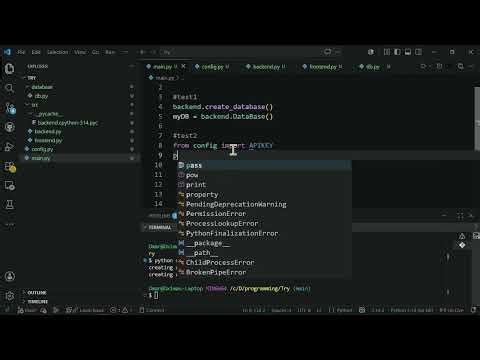Image resolution: width=480 pixels, height=360 pixels.
Task: Expand the TIMELINE section
Action: point(37,301)
